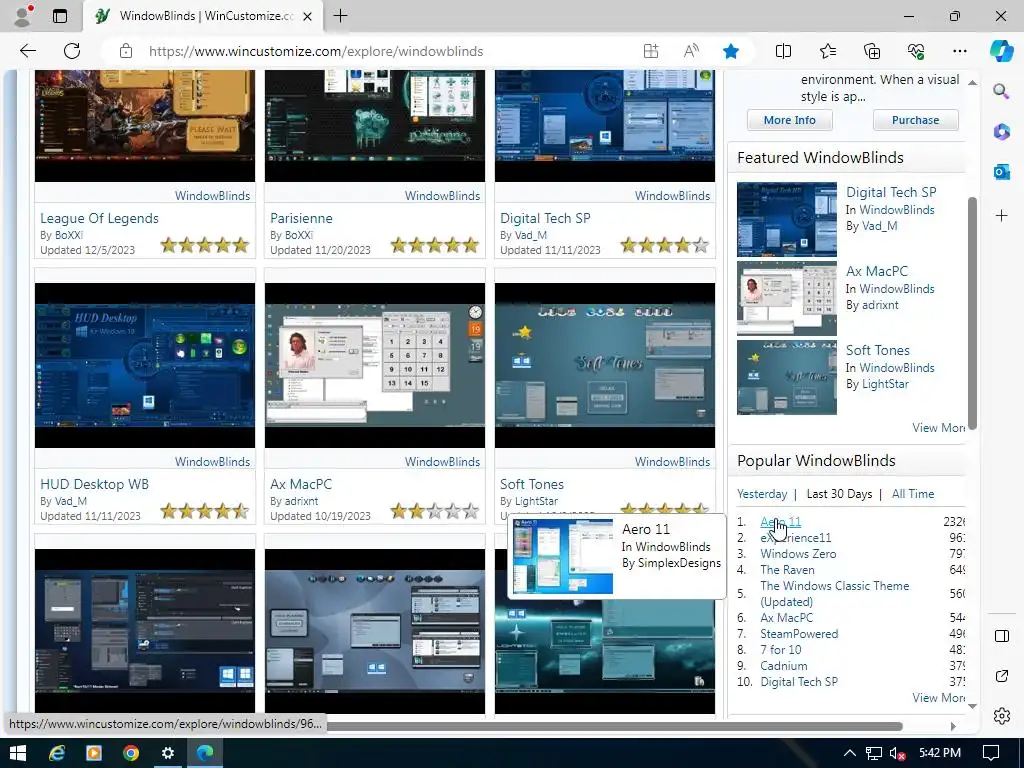Launch Internet Explorer from taskbar
The width and height of the screenshot is (1024, 768).
57,753
